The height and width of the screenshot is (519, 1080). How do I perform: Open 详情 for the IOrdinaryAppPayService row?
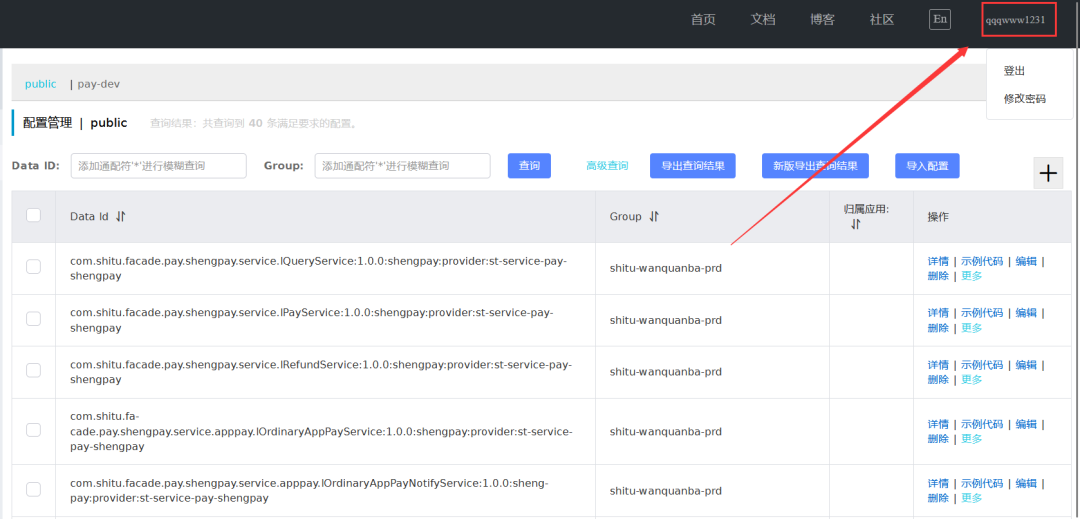tap(938, 424)
